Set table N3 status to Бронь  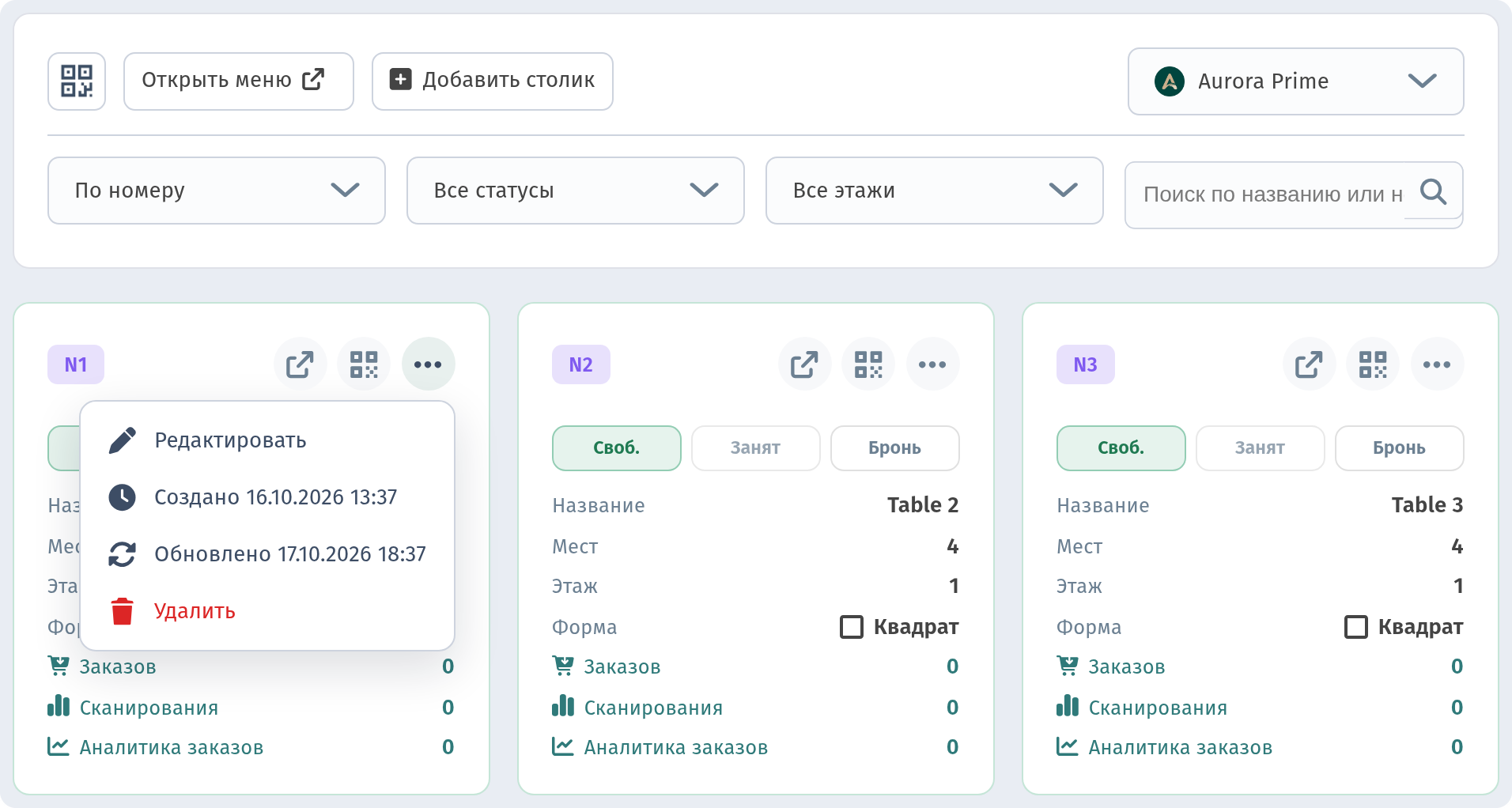click(1400, 448)
